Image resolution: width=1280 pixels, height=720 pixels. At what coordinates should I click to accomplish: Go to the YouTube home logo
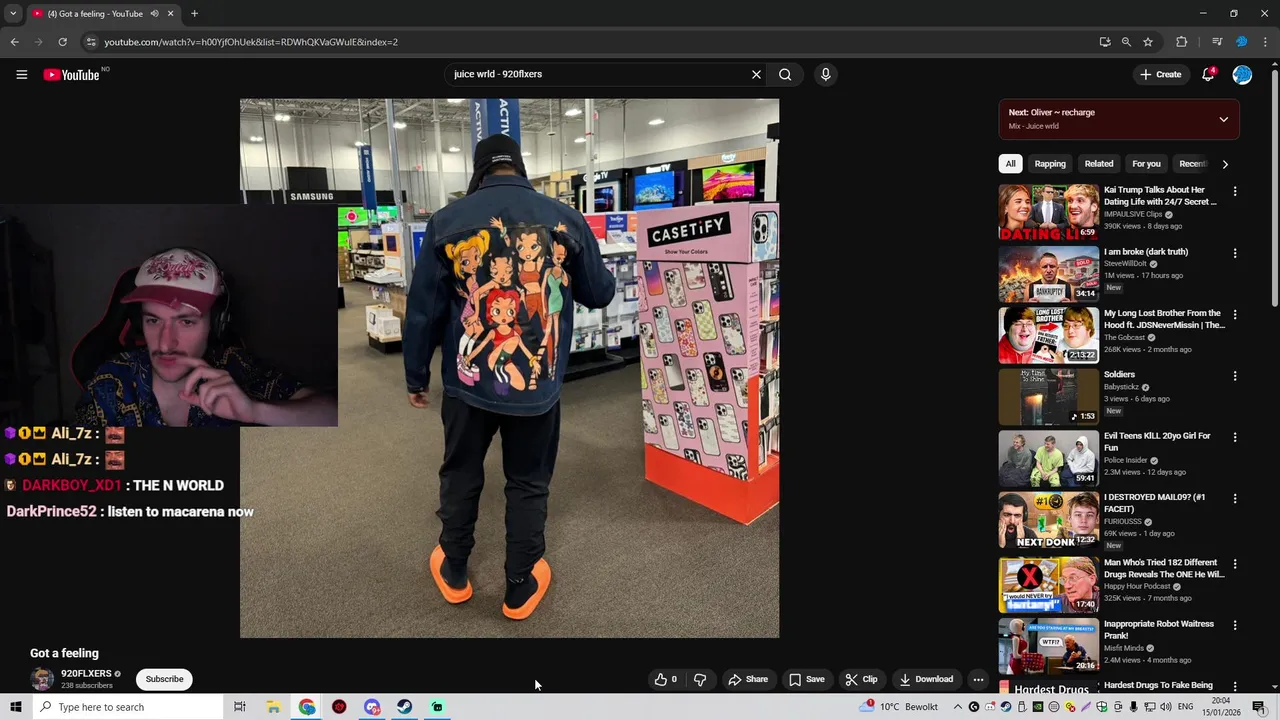tap(72, 74)
